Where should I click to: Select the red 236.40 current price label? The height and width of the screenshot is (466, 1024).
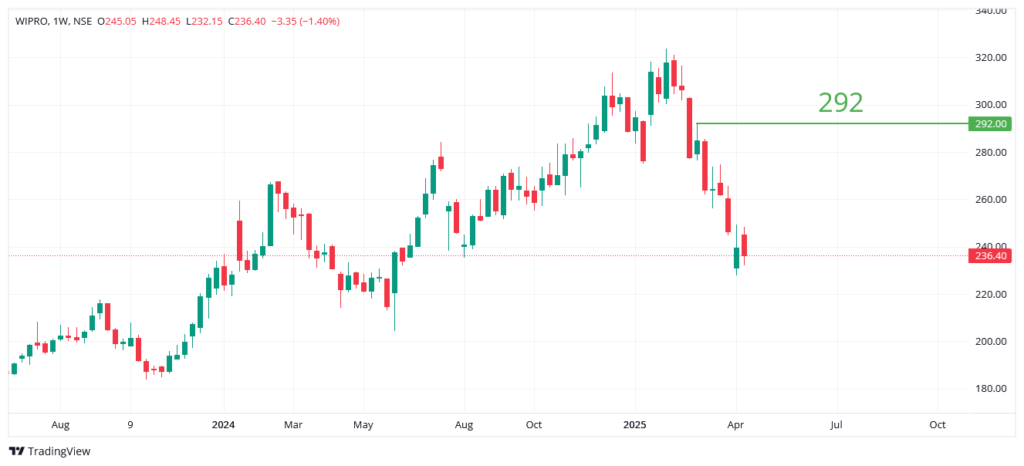(x=990, y=256)
